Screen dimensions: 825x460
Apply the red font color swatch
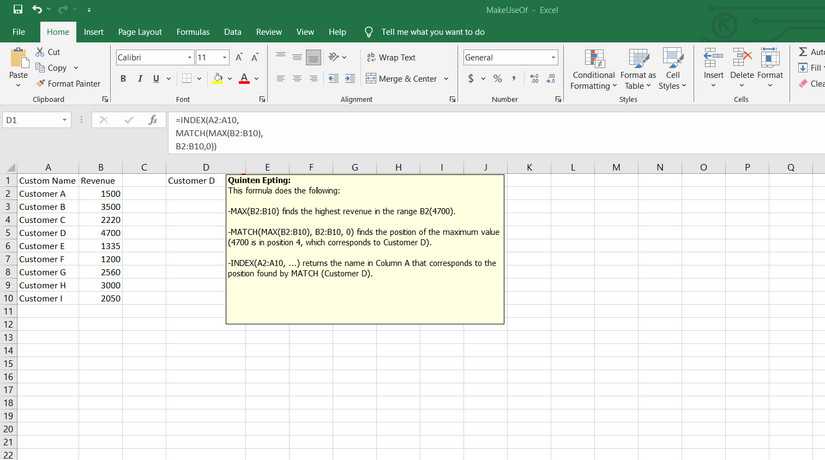(243, 79)
